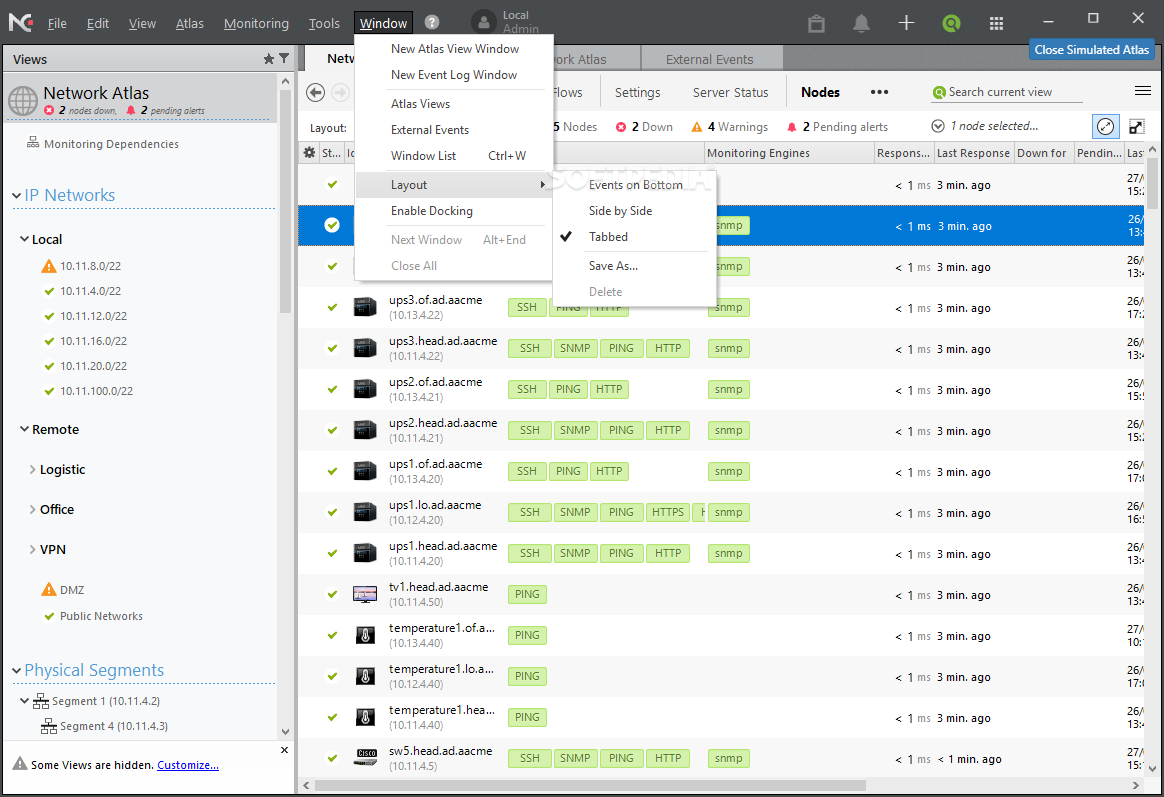Open the three-dots more options menu
The height and width of the screenshot is (797, 1164).
880,92
